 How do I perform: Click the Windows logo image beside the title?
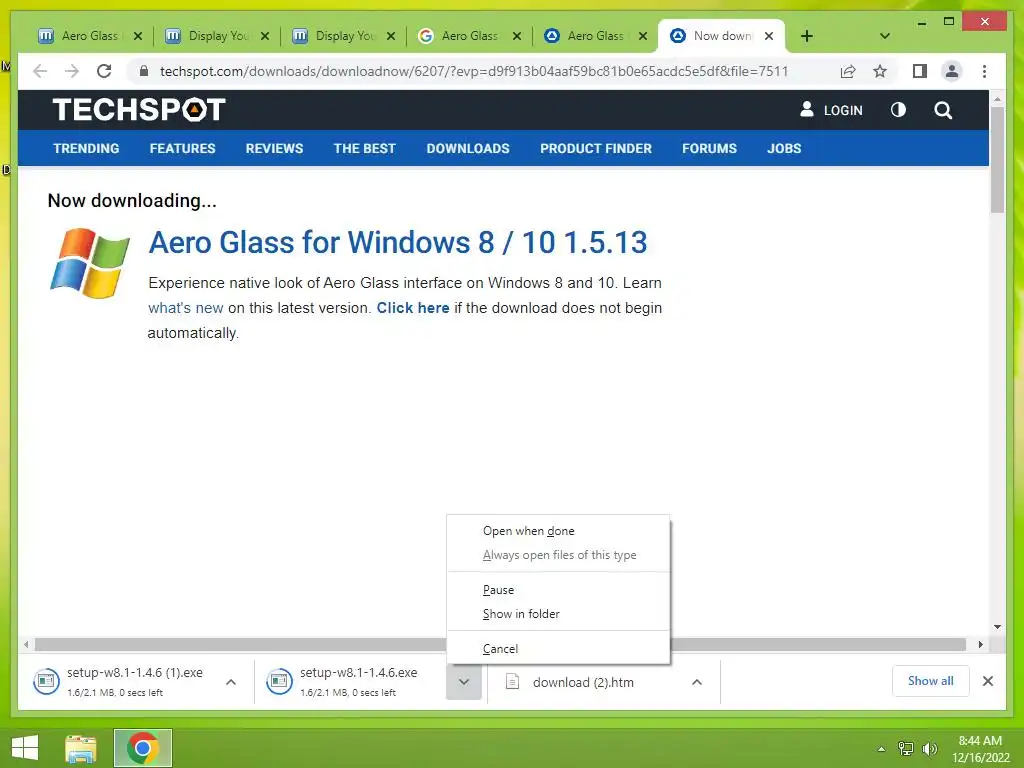(90, 263)
